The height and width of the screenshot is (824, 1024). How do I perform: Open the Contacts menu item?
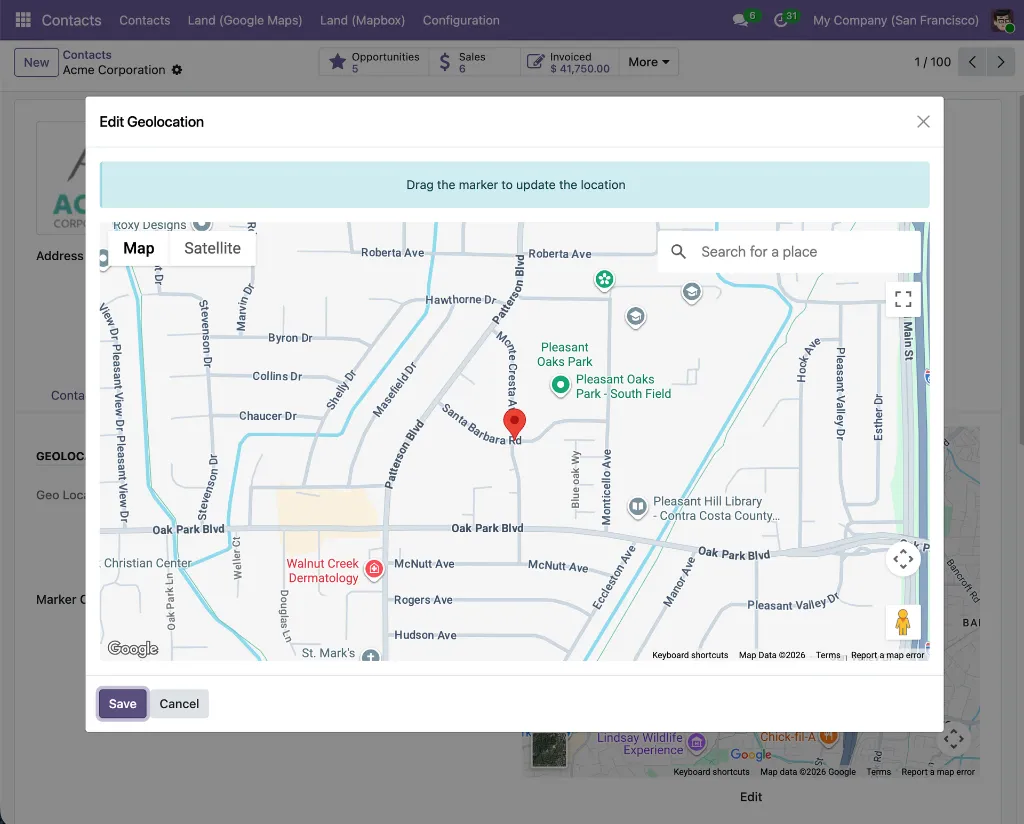[x=144, y=20]
